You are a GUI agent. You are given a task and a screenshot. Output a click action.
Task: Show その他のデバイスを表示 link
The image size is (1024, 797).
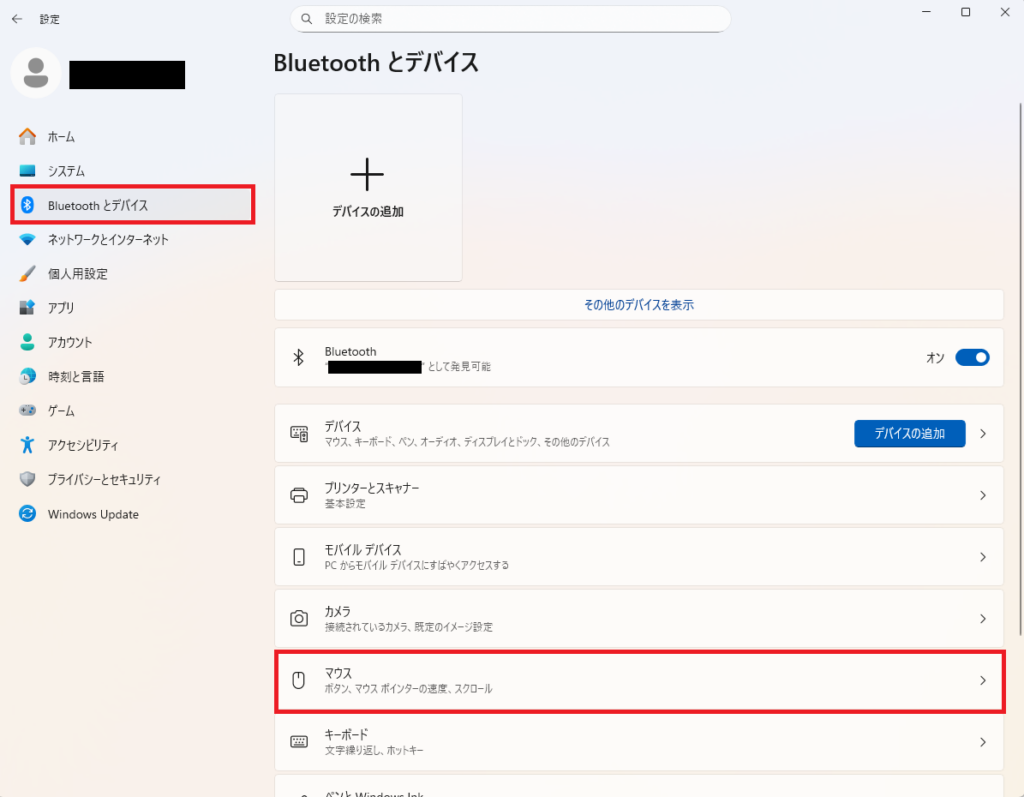click(x=640, y=304)
